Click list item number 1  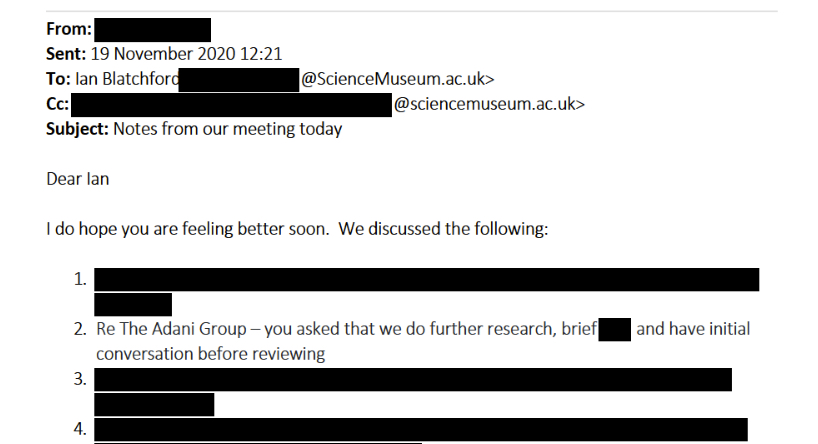click(79, 279)
